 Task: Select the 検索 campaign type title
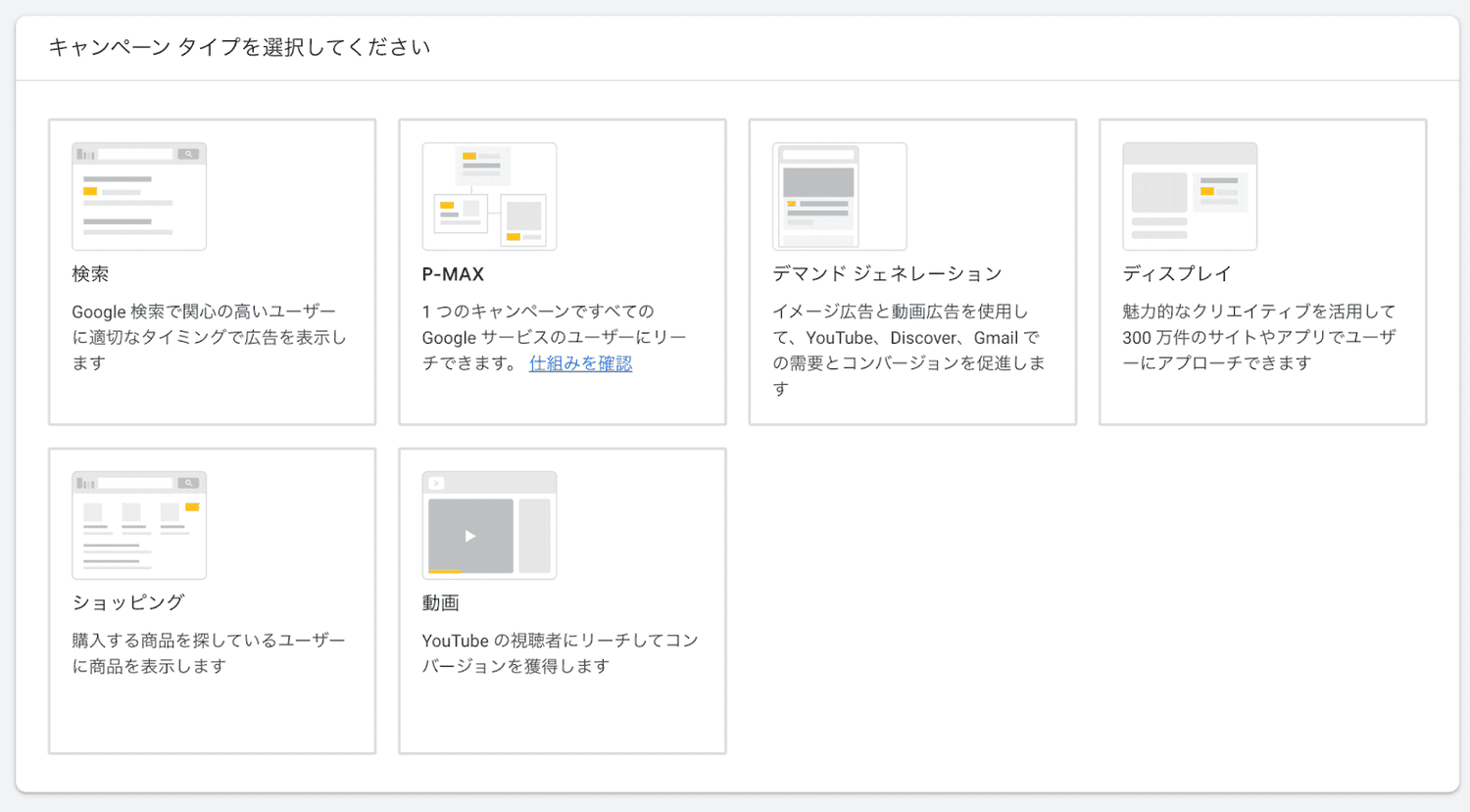coord(90,274)
